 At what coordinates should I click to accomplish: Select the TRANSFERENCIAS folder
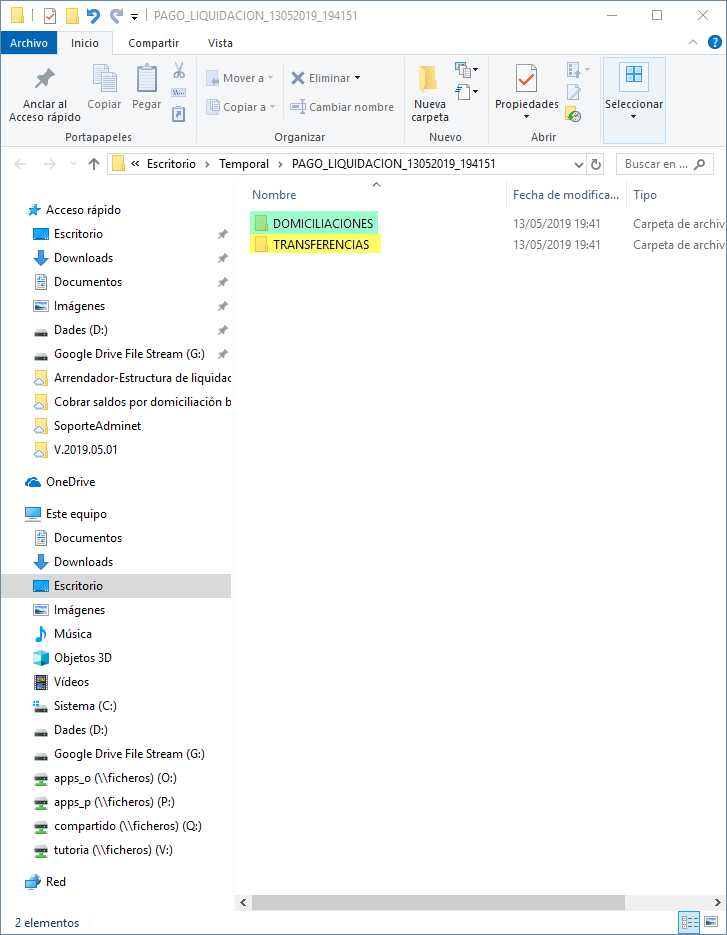coord(315,244)
